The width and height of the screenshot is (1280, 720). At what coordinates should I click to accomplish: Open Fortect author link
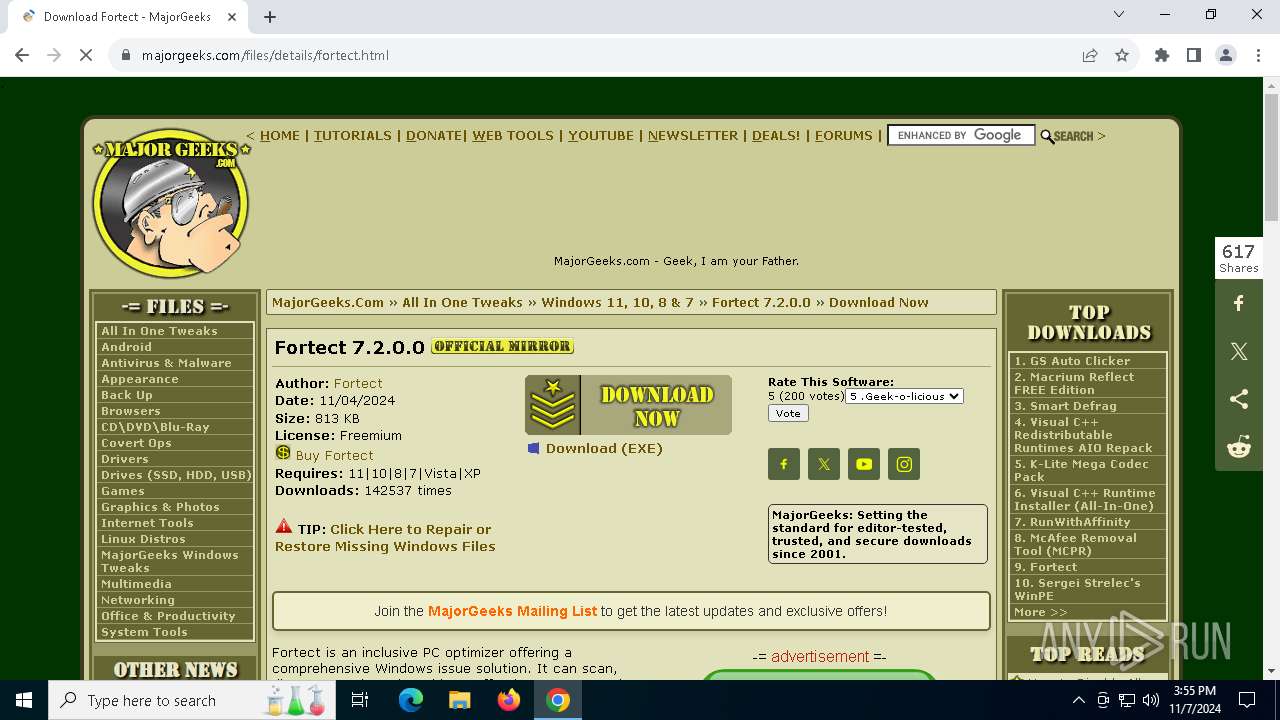(x=358, y=383)
